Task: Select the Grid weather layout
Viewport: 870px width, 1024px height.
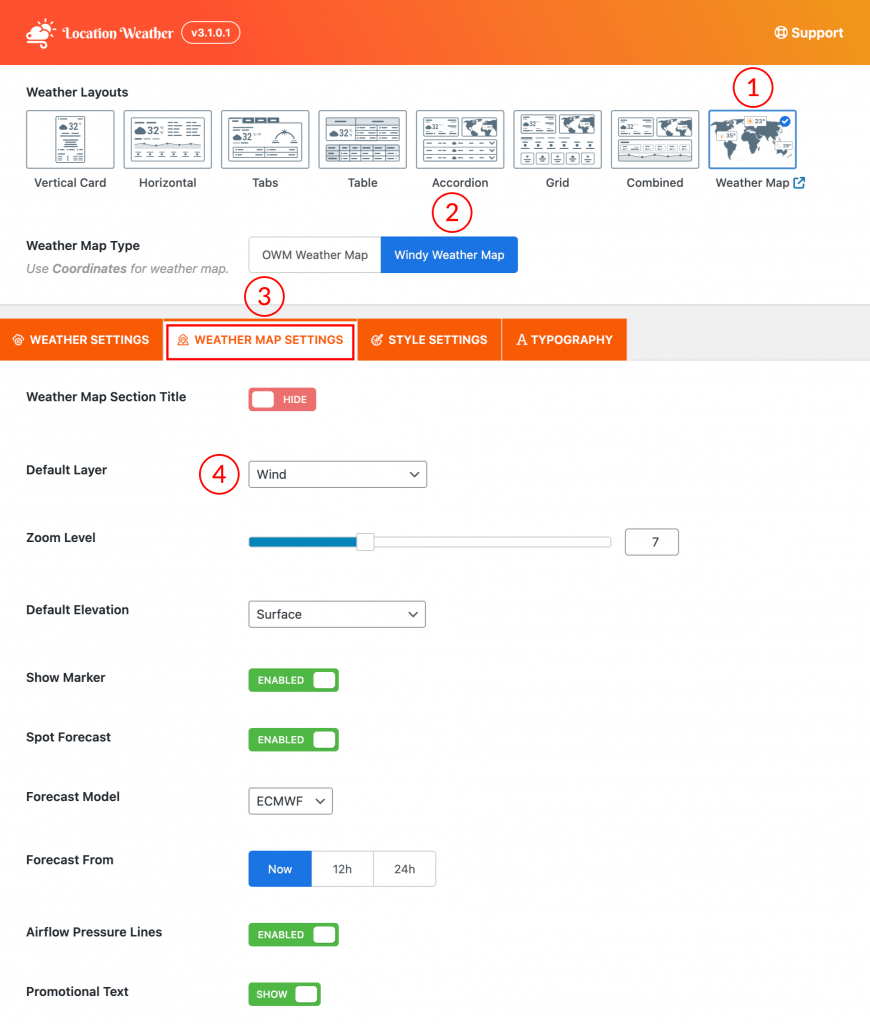Action: coord(557,139)
